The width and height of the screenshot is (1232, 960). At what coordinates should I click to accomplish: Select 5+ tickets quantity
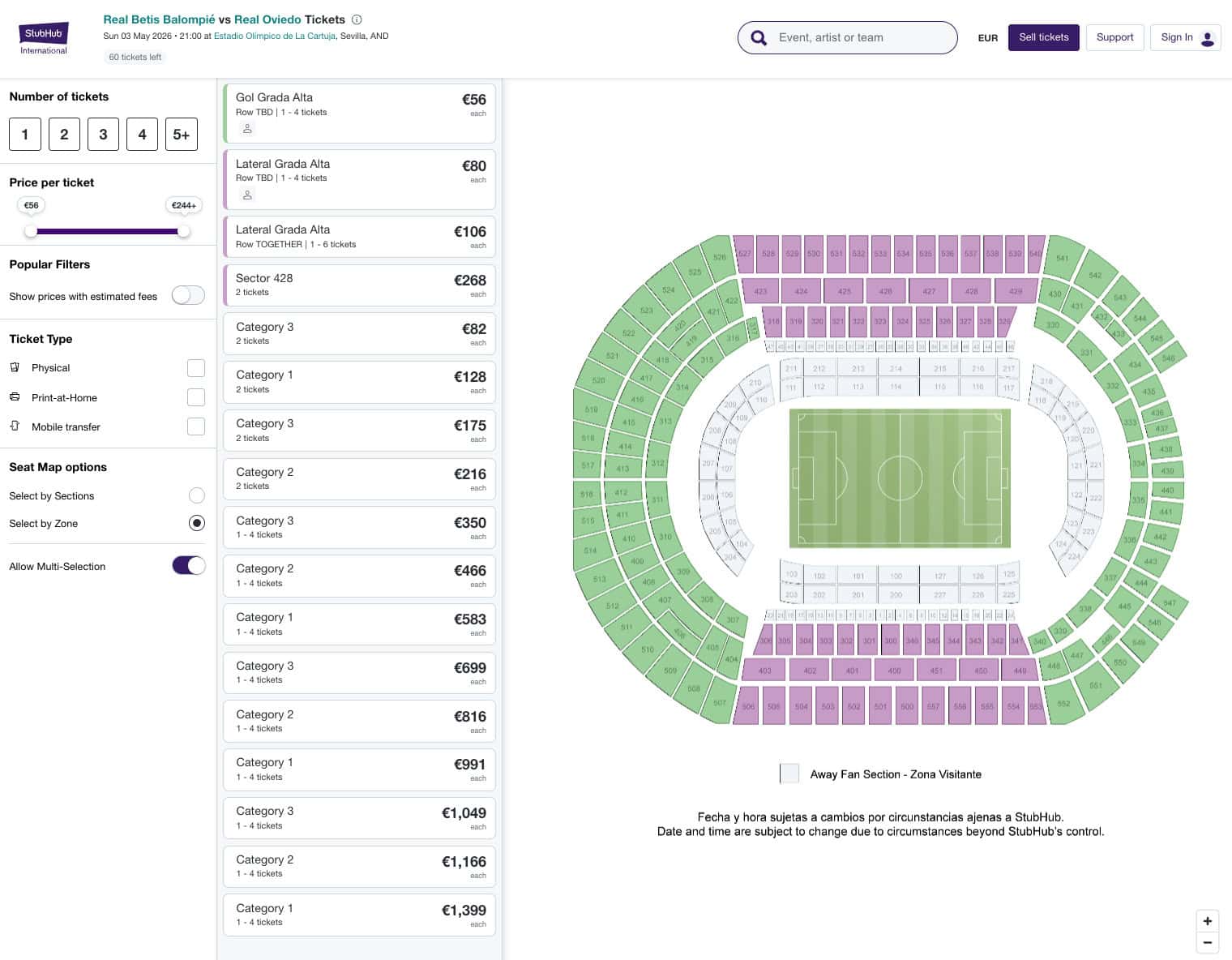pyautogui.click(x=182, y=135)
